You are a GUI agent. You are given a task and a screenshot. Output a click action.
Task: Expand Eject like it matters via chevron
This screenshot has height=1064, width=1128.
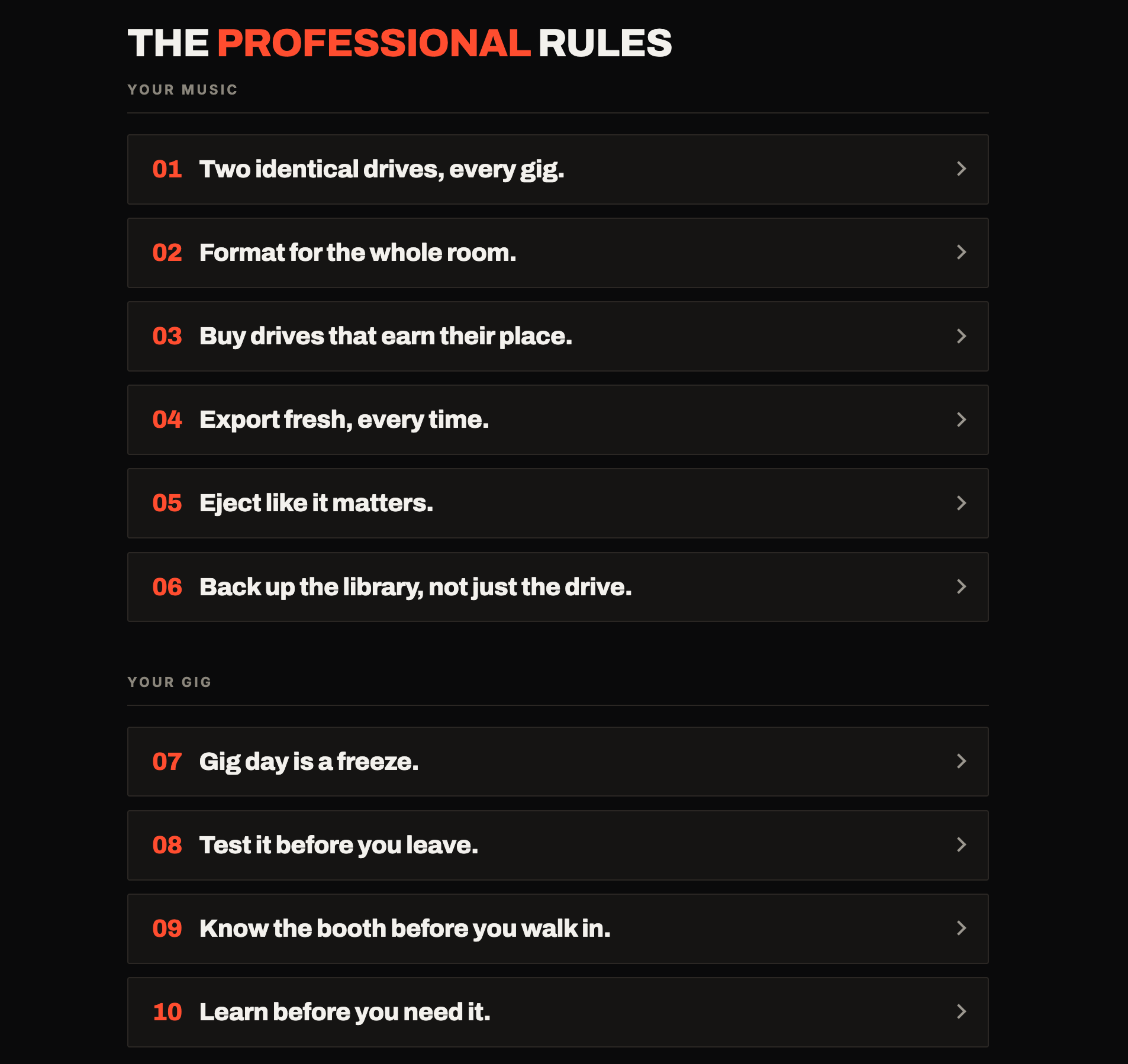coord(961,503)
